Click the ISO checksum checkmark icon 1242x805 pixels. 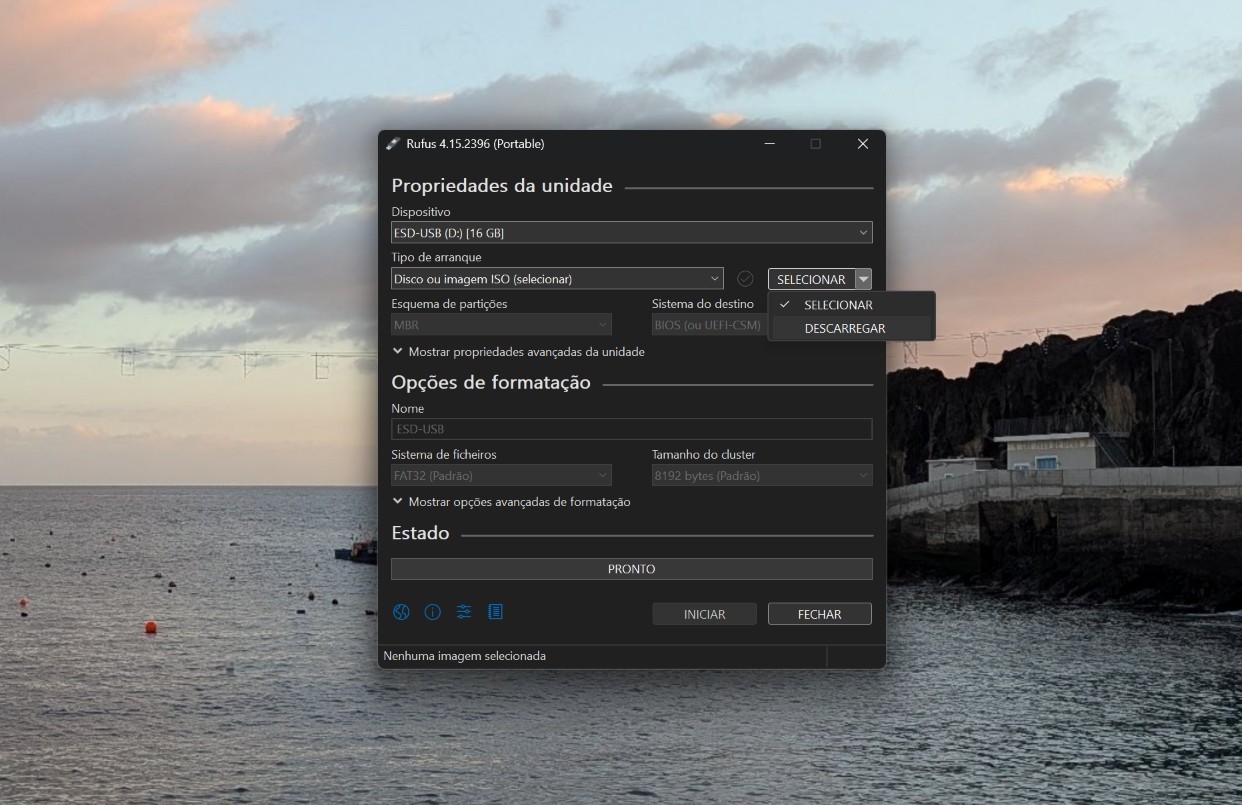(x=745, y=279)
